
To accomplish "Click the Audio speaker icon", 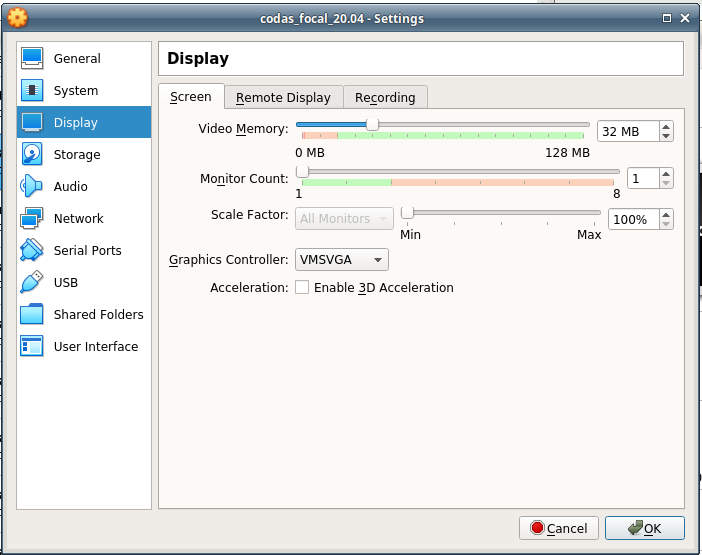I will coord(32,186).
